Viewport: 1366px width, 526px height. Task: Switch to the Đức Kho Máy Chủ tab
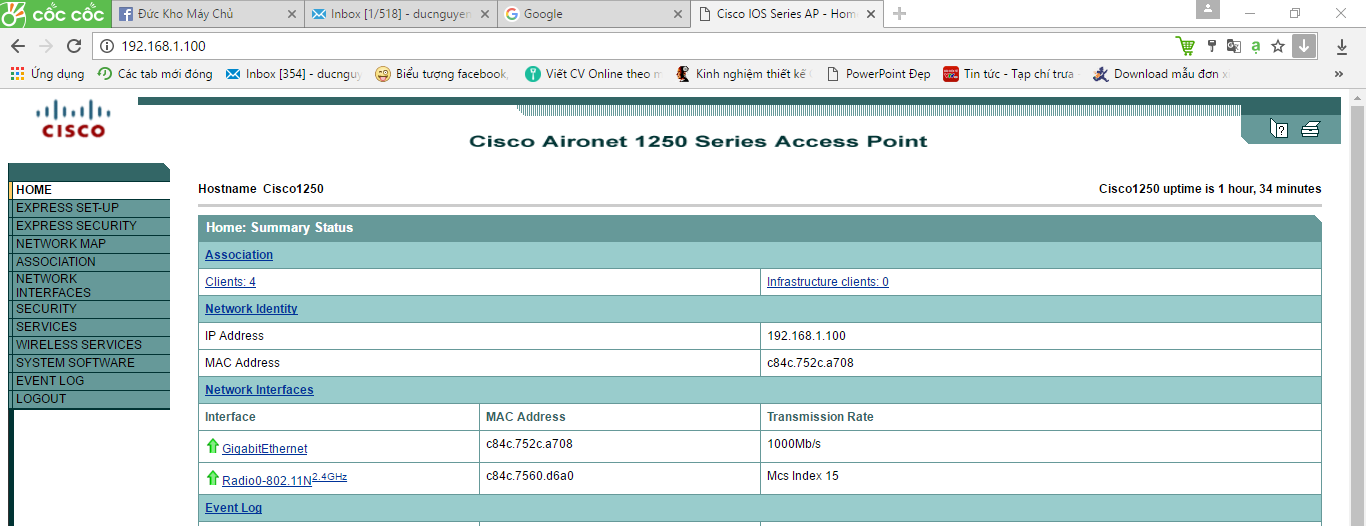(x=206, y=14)
